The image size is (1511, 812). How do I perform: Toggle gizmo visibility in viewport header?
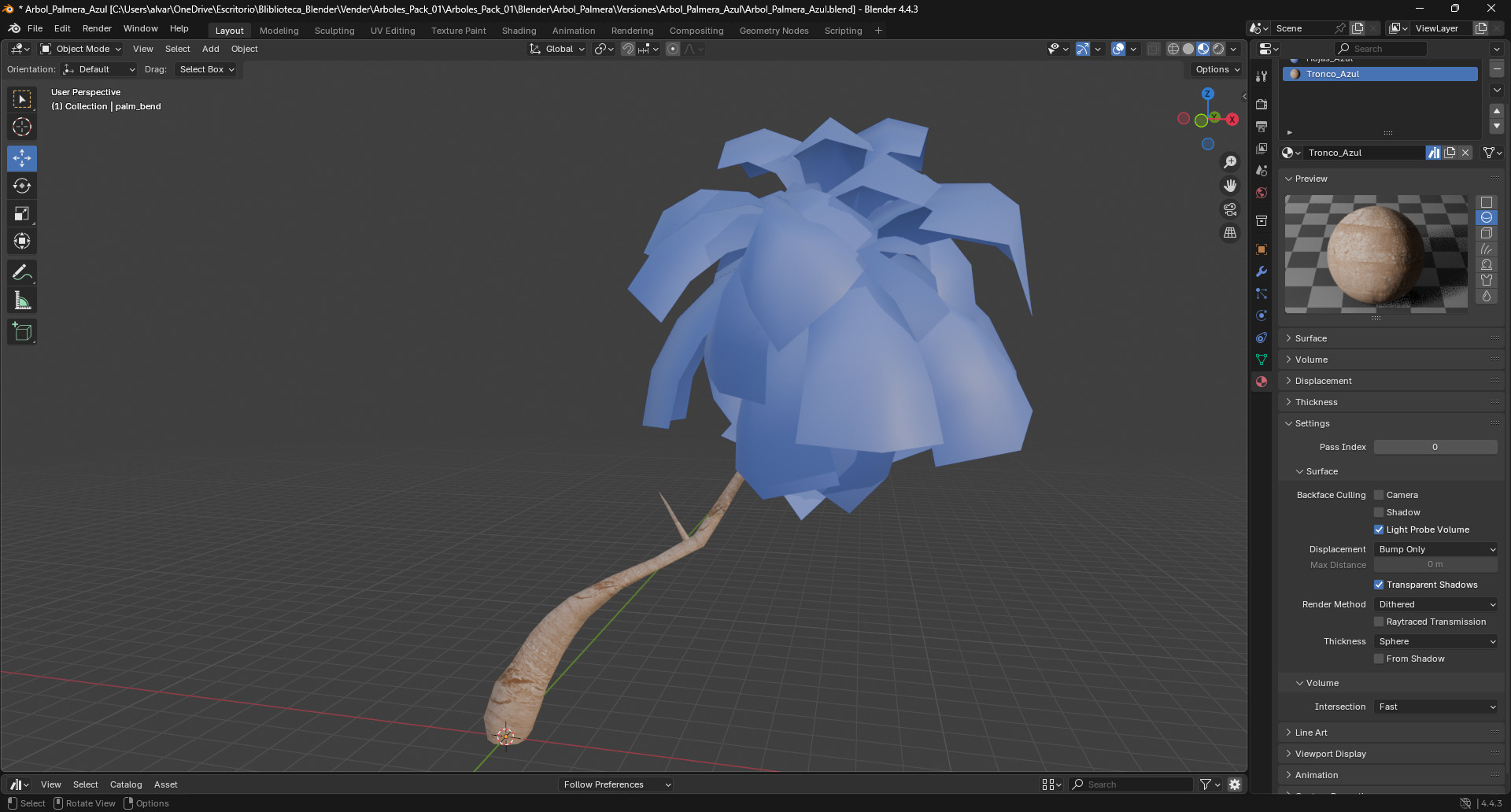[1084, 49]
